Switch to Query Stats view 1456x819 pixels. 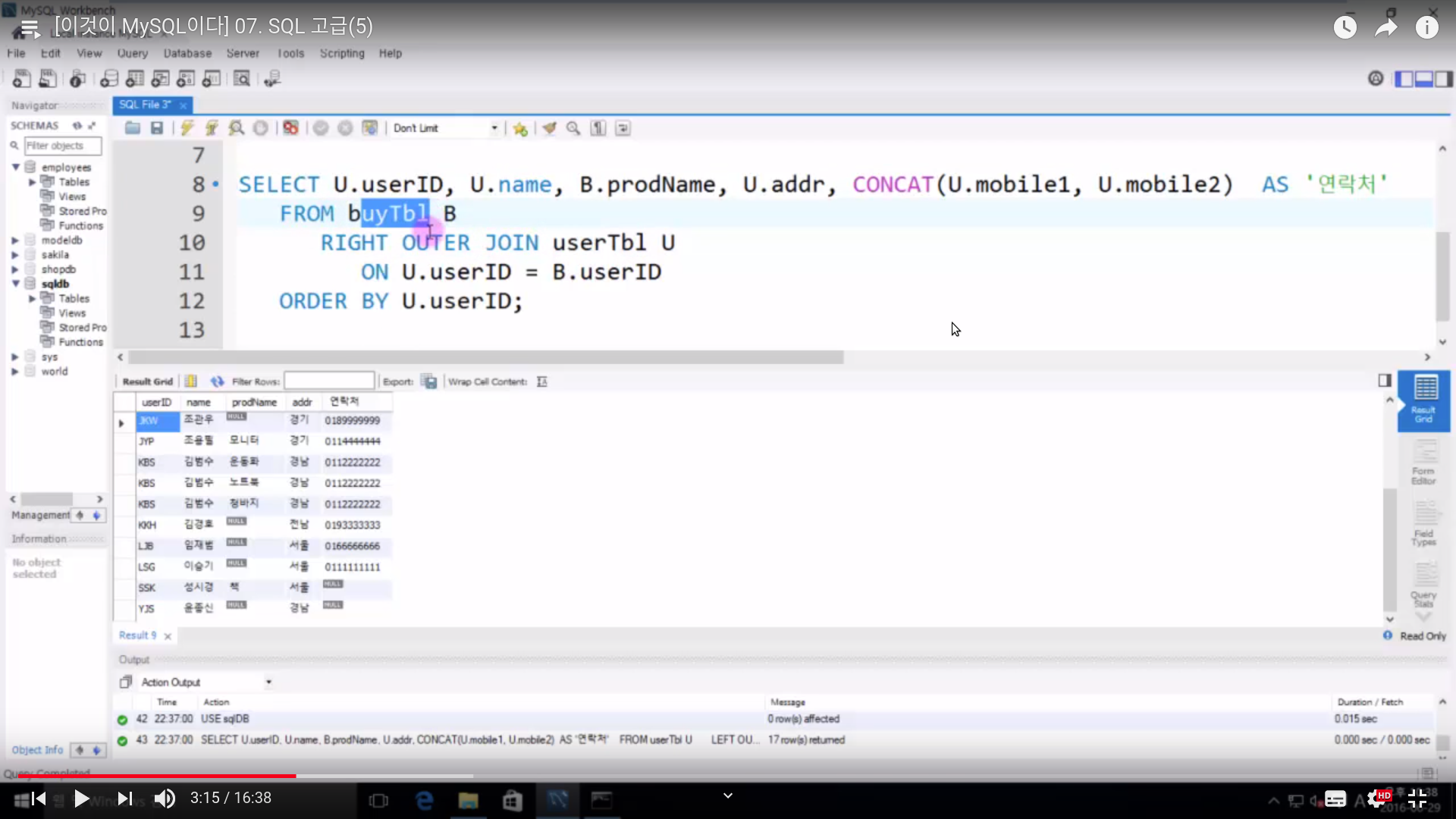[1423, 585]
